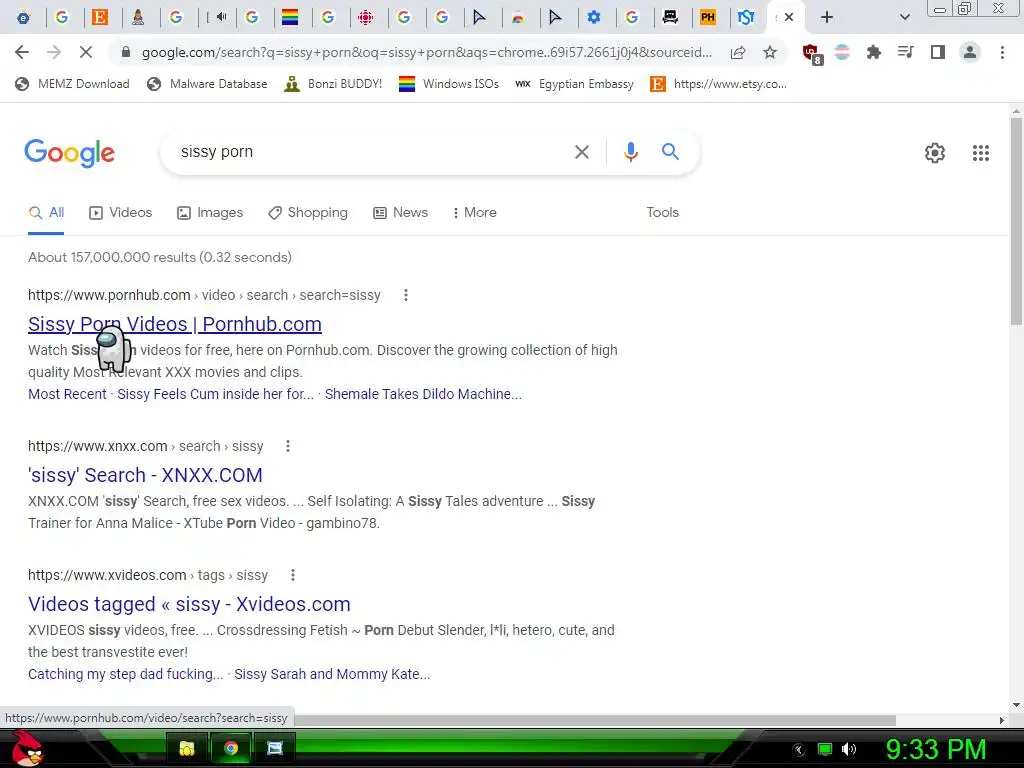Open the third taskbar window icon
The height and width of the screenshot is (768, 1024).
(275, 748)
